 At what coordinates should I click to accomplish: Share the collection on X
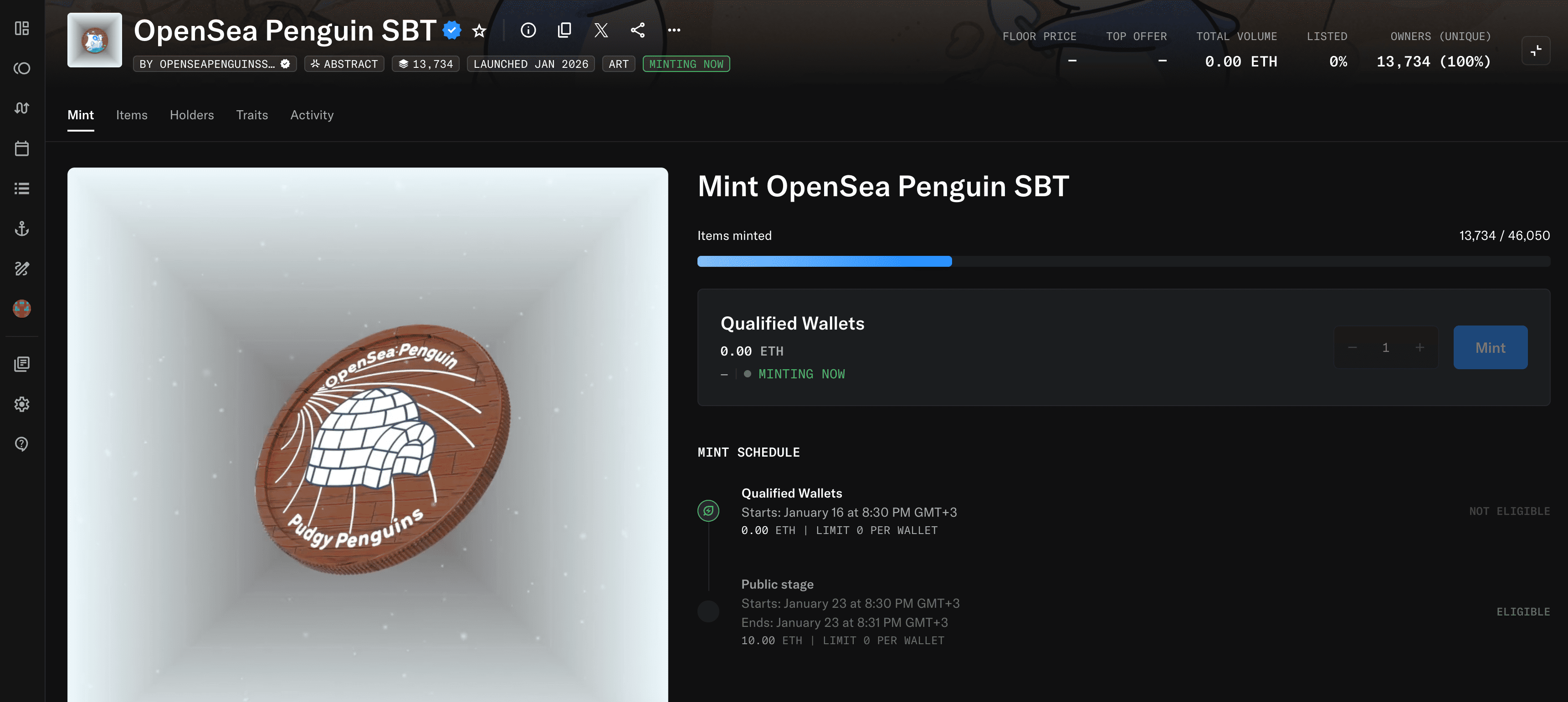coord(601,31)
